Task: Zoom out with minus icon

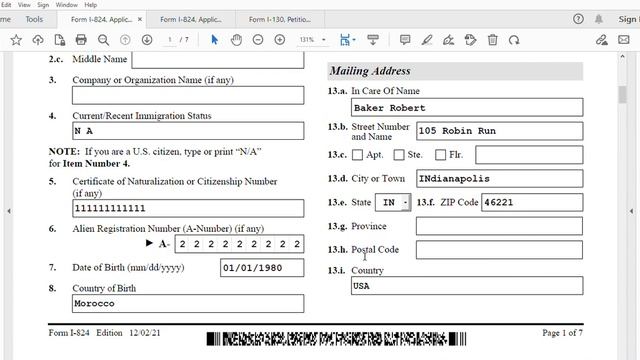Action: 258,40
